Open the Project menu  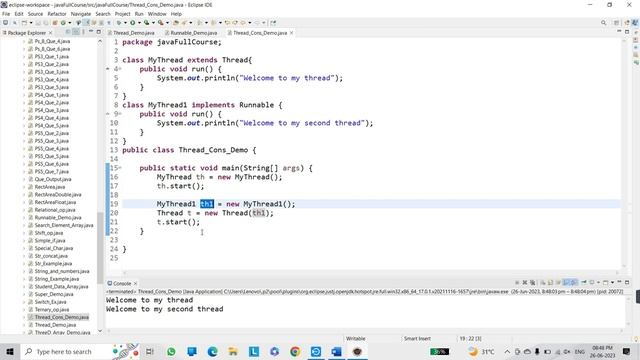(122, 14)
